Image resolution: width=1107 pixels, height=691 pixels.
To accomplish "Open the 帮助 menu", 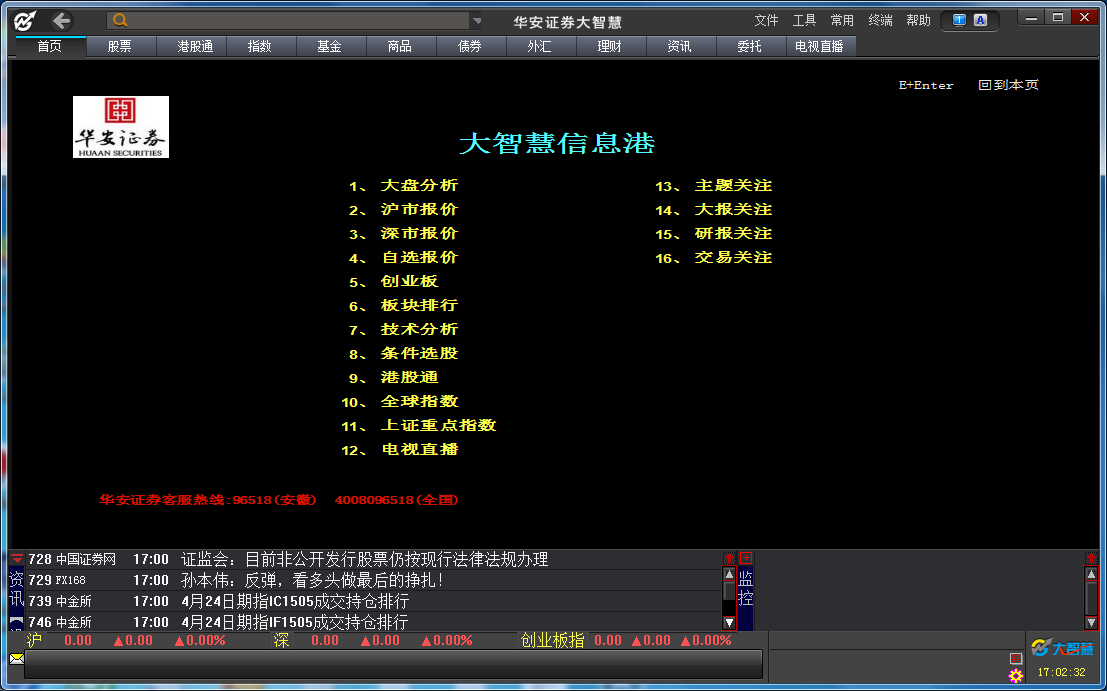I will pyautogui.click(x=918, y=20).
